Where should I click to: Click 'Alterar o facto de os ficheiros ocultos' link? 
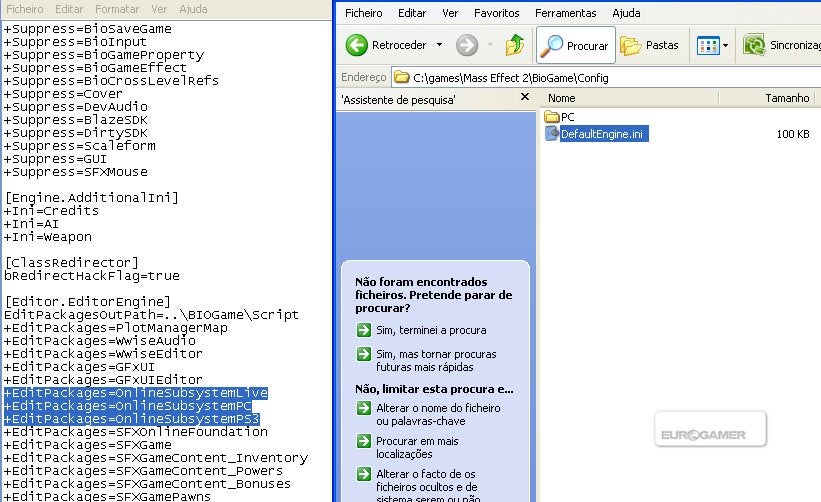click(428, 487)
